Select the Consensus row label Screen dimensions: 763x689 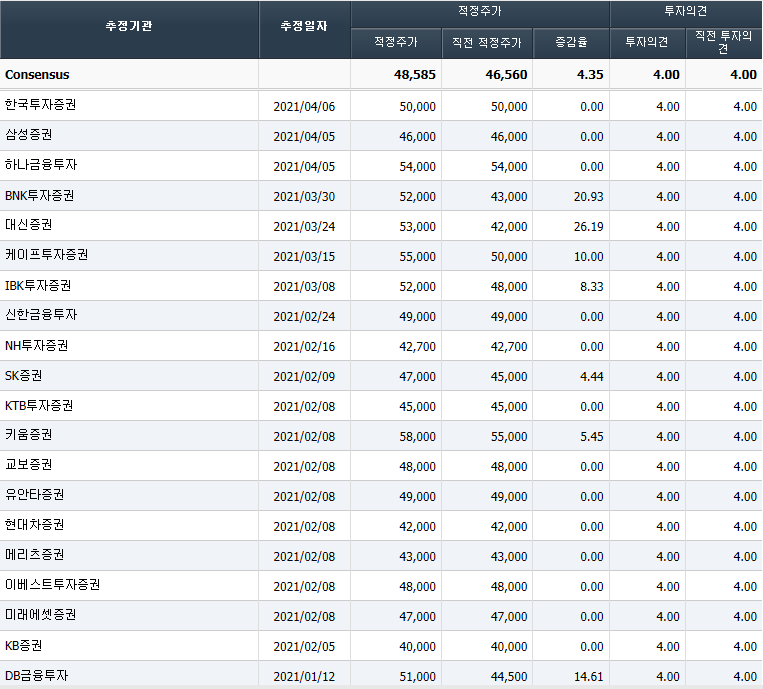(37, 74)
